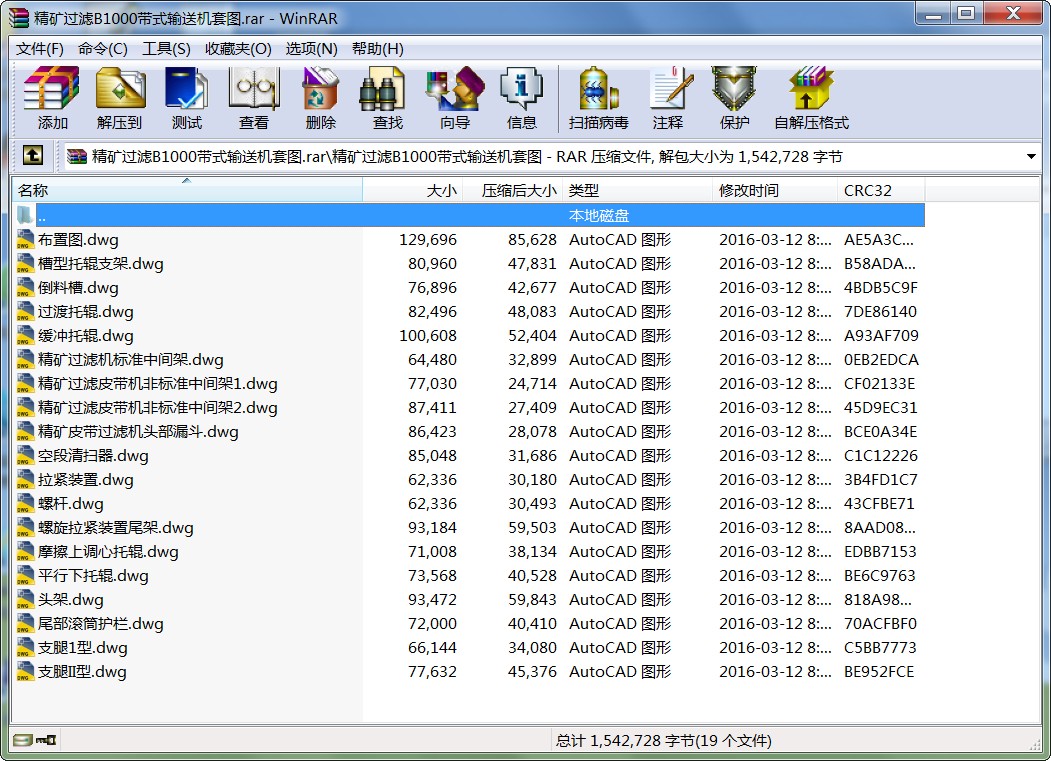This screenshot has width=1051, height=761.
Task: Select the 布置图.dwg file
Action: pyautogui.click(x=78, y=240)
